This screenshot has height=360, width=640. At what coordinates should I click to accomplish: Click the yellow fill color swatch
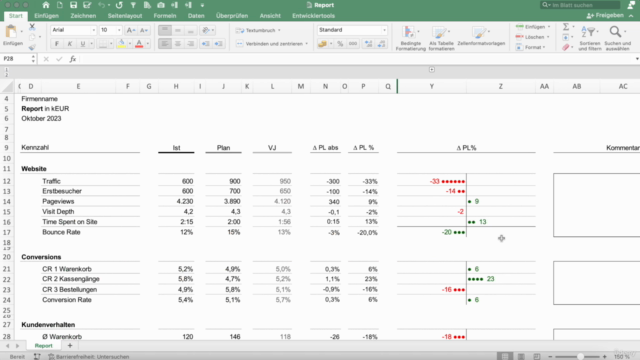121,44
